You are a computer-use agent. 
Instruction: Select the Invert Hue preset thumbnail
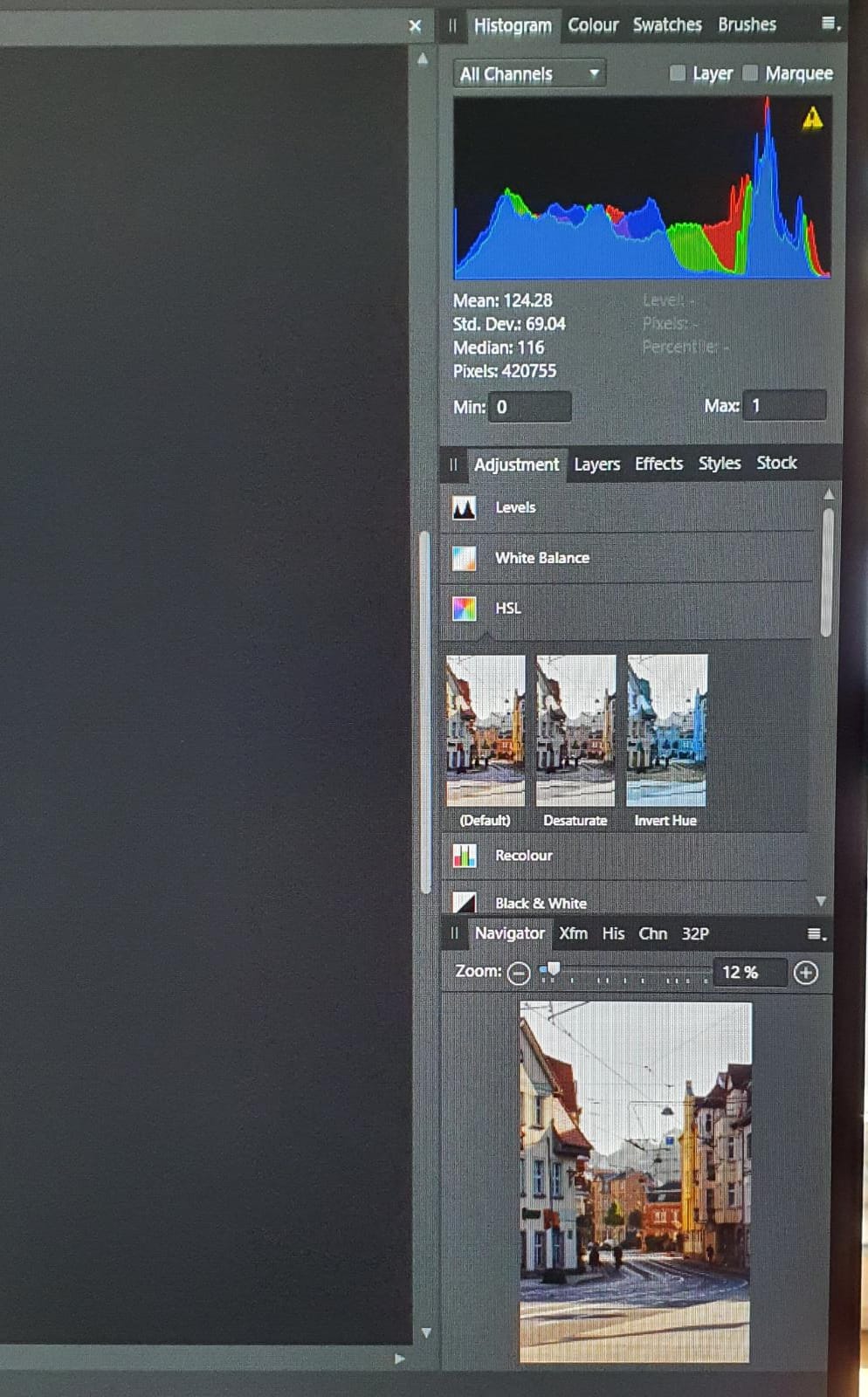[666, 730]
